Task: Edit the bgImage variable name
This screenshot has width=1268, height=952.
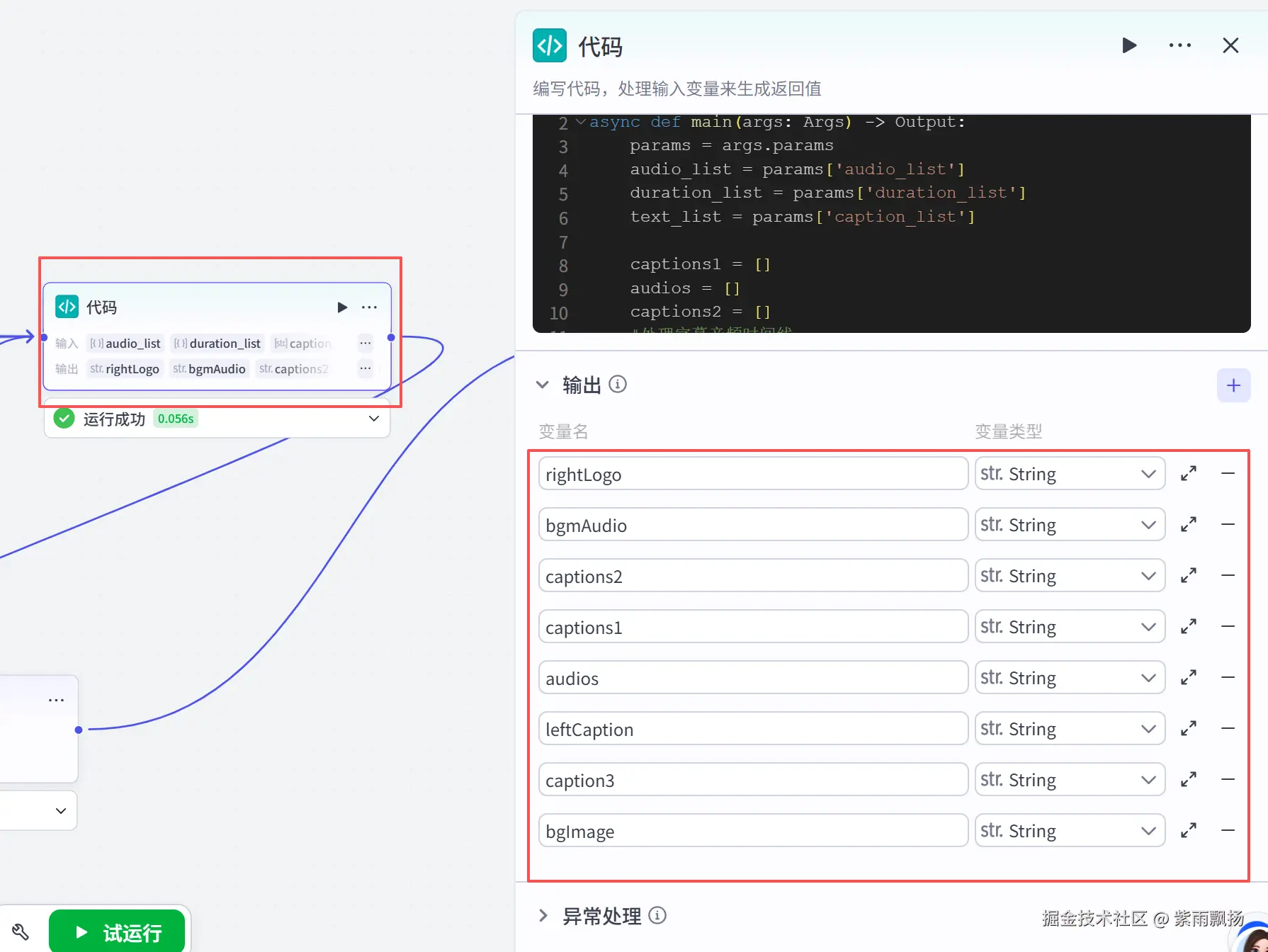Action: point(753,831)
